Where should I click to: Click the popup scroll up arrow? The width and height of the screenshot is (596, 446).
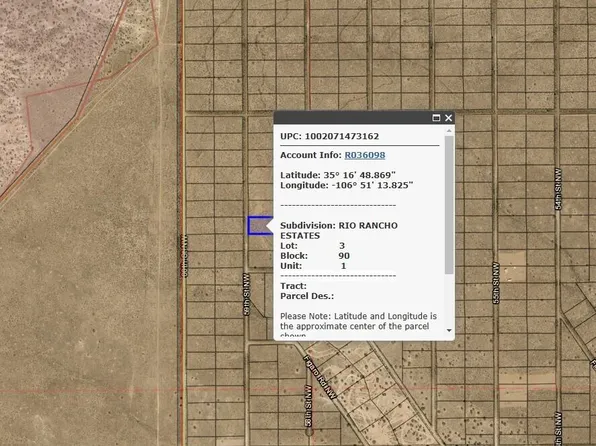tap(449, 131)
